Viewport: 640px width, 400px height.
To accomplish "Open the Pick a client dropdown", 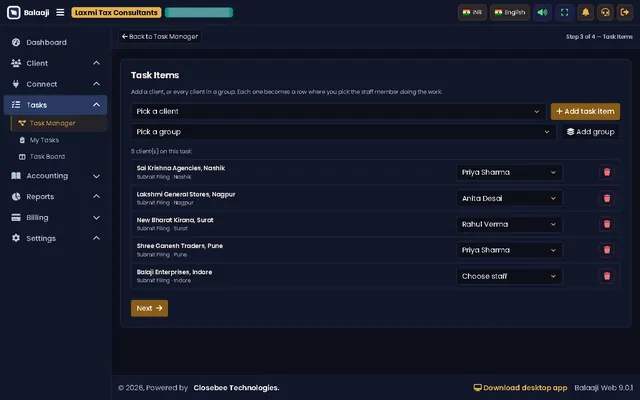I will pos(338,111).
